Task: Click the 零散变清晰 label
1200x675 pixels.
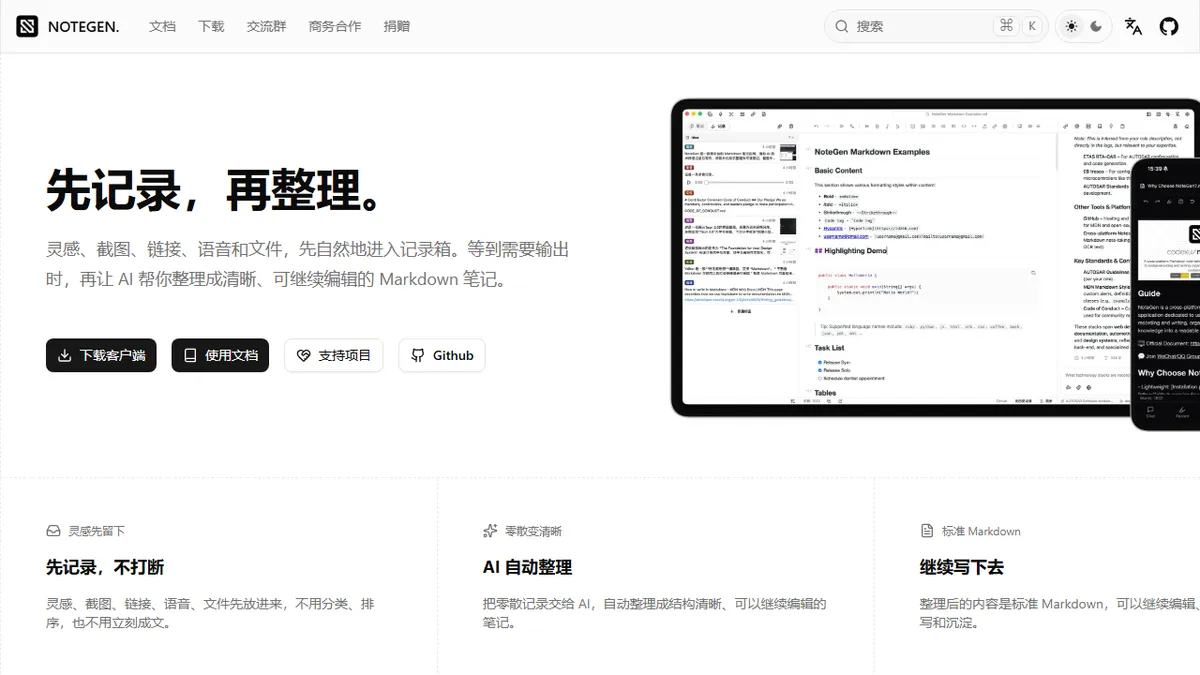Action: coord(533,531)
